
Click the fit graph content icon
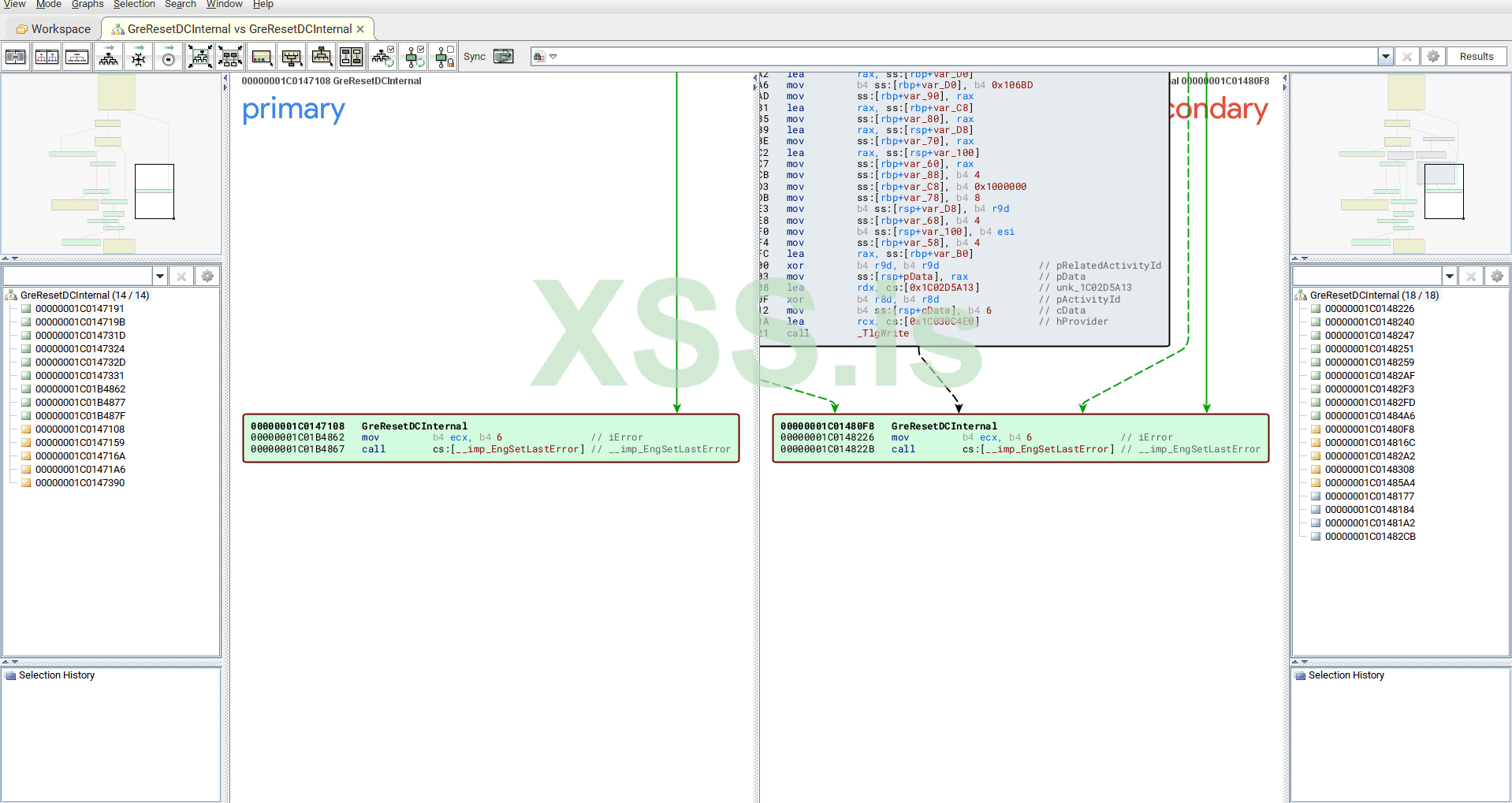(x=200, y=57)
